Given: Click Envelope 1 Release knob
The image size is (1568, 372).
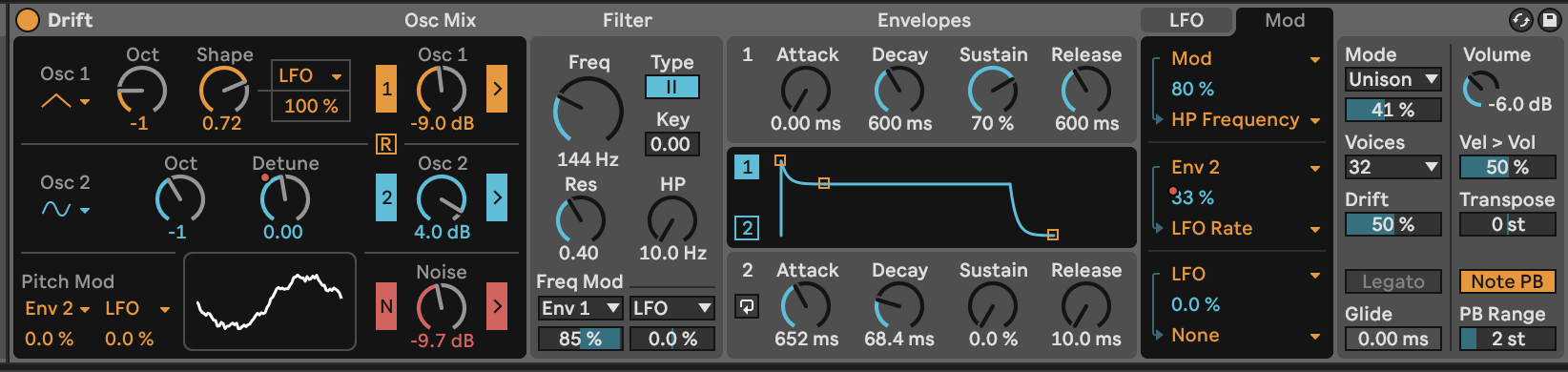Looking at the screenshot, I should (1086, 92).
